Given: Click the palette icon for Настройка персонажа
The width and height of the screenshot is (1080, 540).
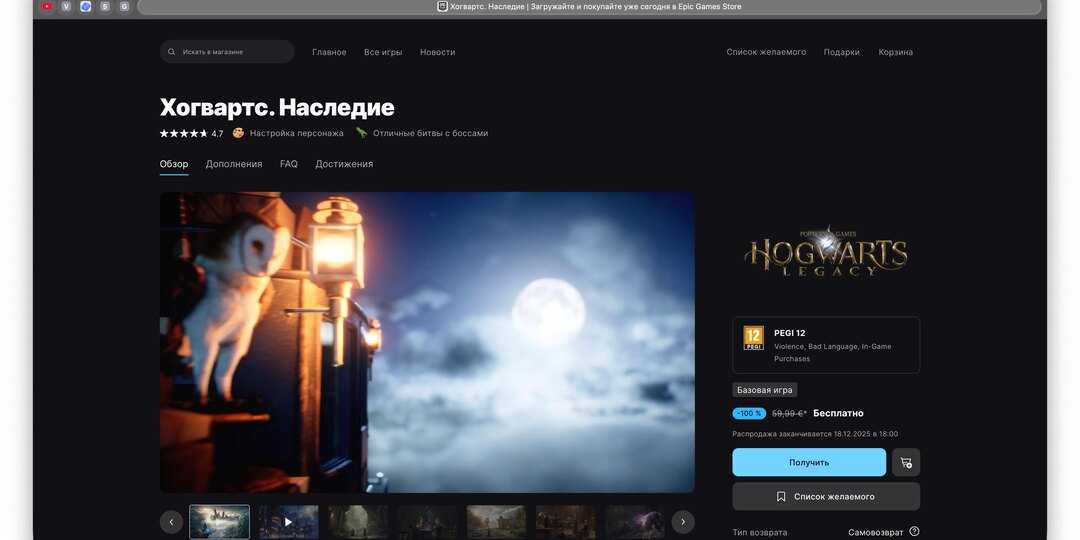Looking at the screenshot, I should [x=238, y=133].
